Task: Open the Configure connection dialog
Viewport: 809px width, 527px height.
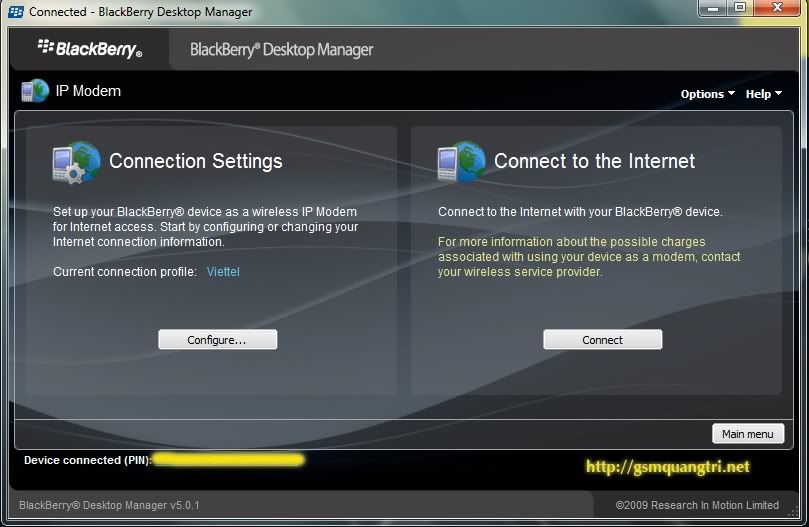Action: tap(217, 340)
